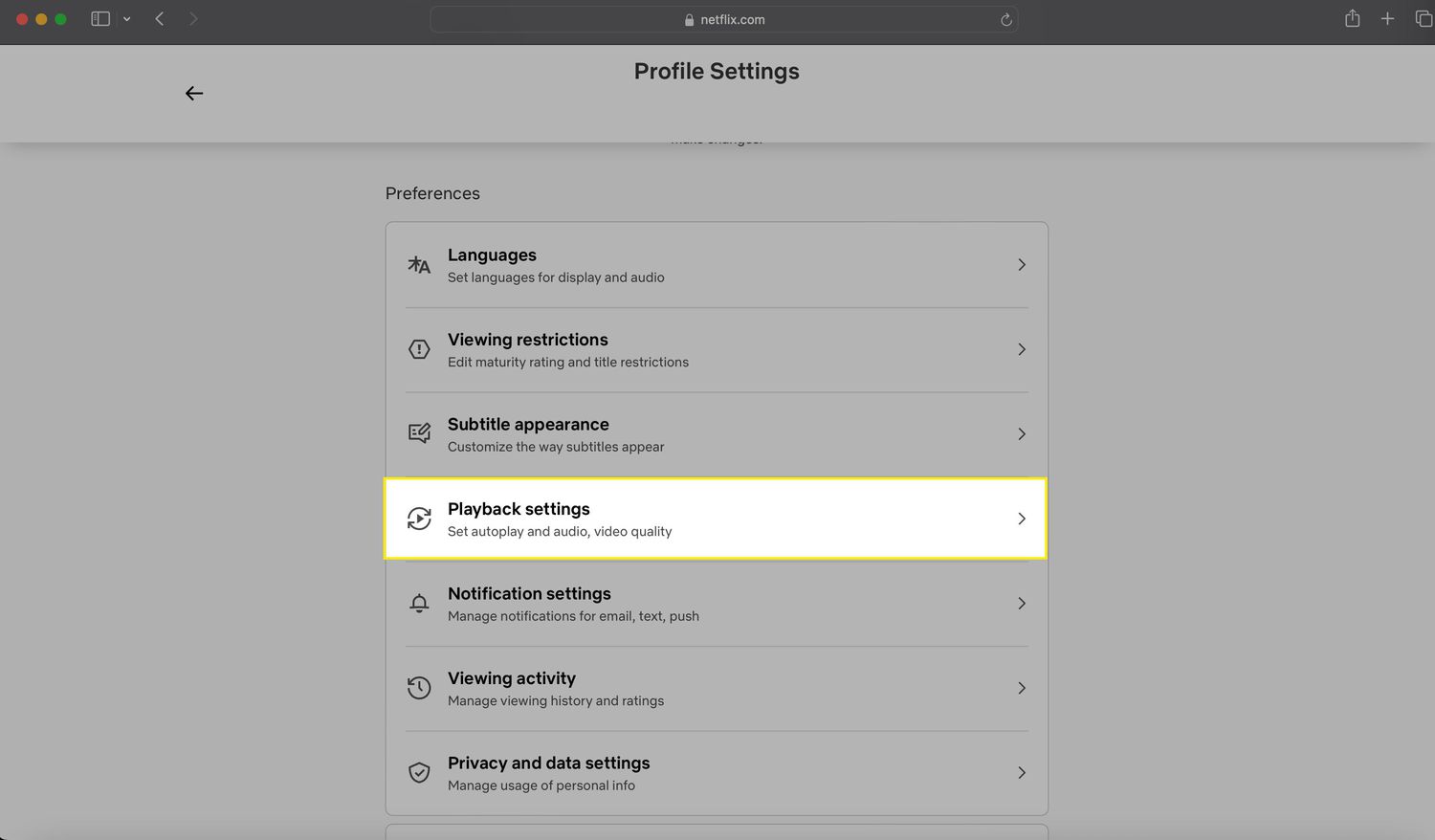This screenshot has height=840, width=1435.
Task: Reload the netflix.com page
Action: point(1004,19)
